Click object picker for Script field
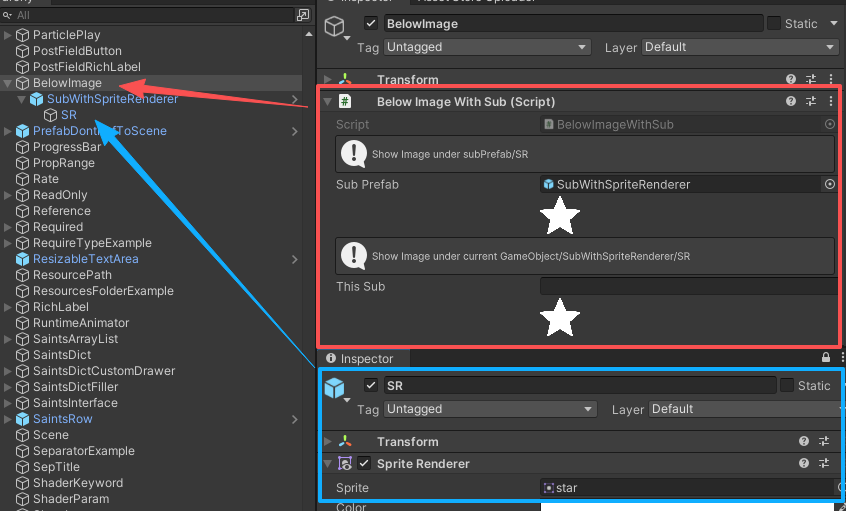This screenshot has height=511, width=846. [830, 125]
